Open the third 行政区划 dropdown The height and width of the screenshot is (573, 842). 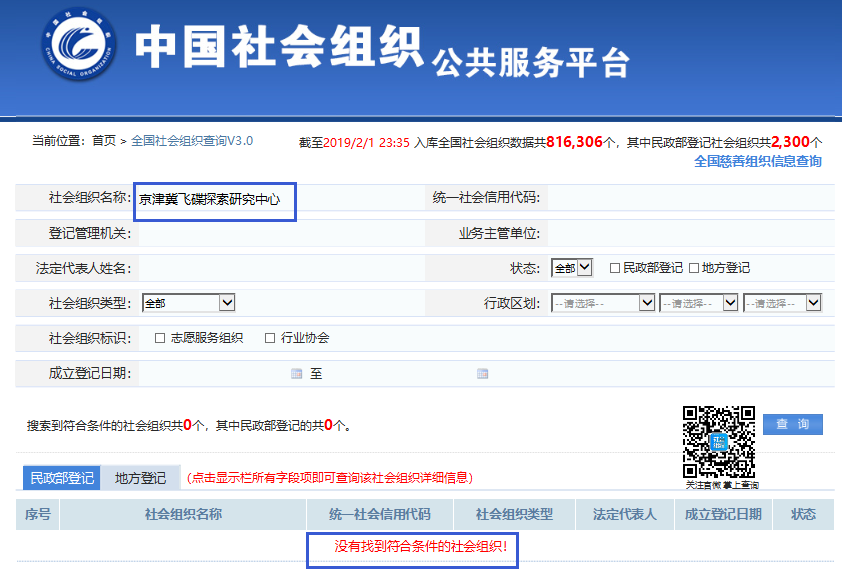(x=782, y=303)
